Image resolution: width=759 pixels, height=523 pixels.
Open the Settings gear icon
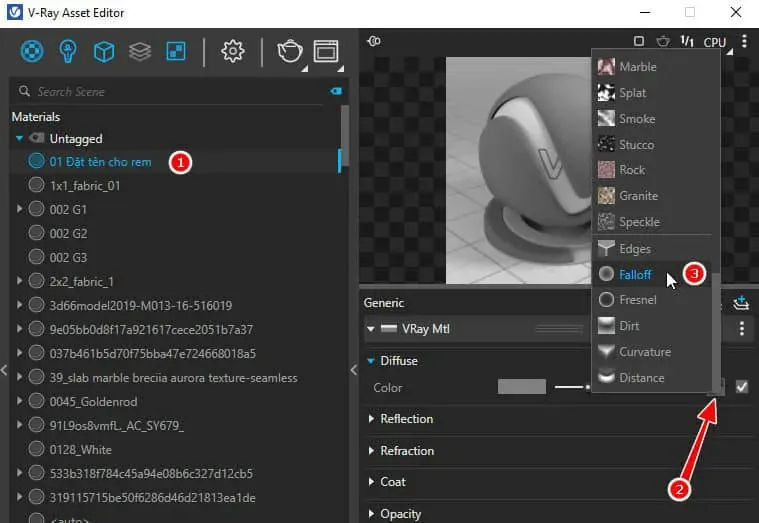pos(233,51)
